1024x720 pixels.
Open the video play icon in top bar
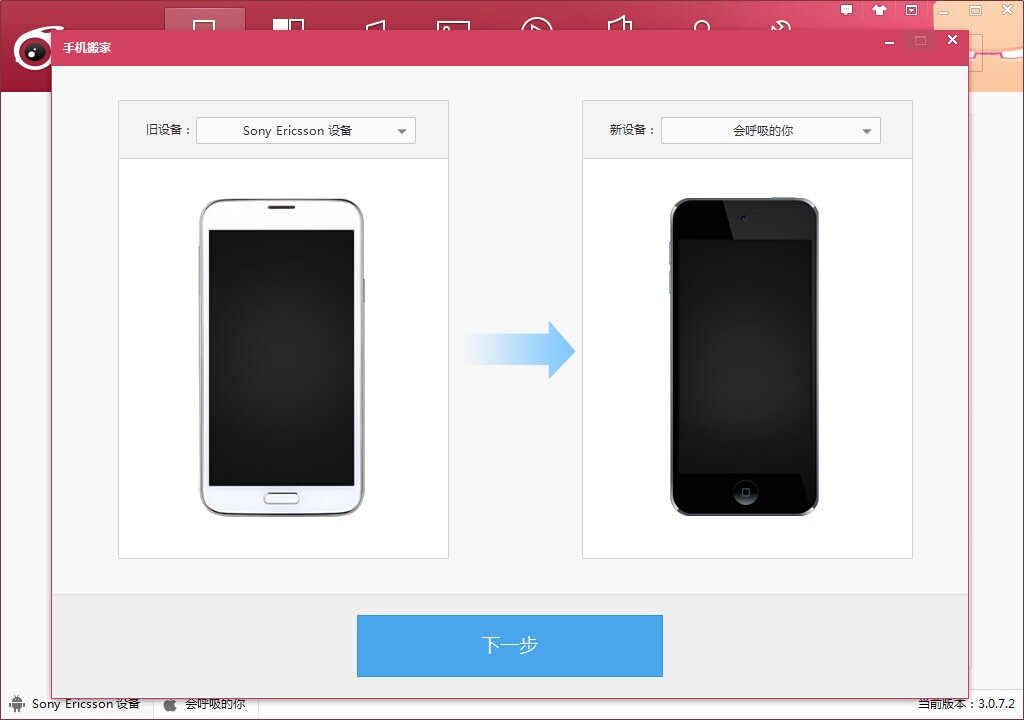click(x=537, y=22)
